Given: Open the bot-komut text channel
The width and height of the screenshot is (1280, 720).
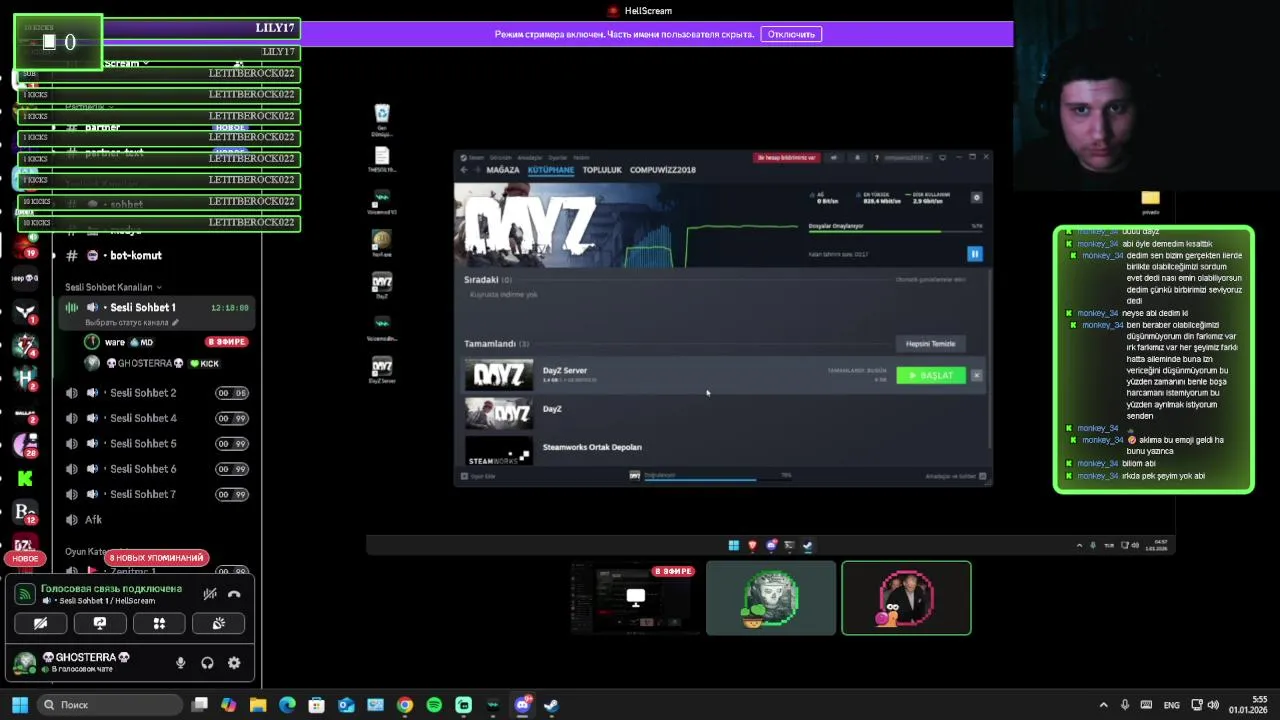Looking at the screenshot, I should 155,256.
